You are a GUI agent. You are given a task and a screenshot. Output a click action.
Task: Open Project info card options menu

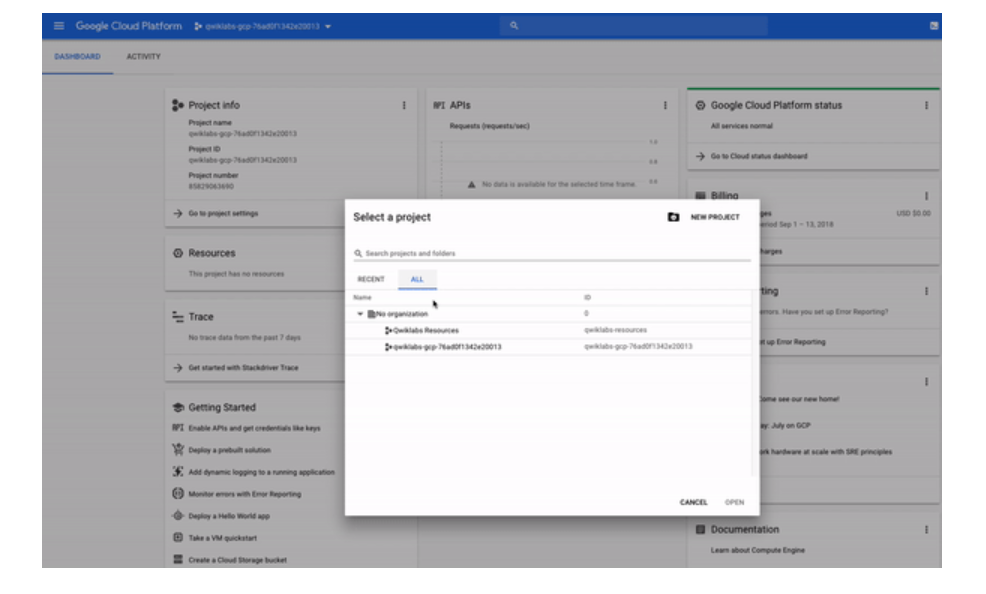[x=404, y=106]
